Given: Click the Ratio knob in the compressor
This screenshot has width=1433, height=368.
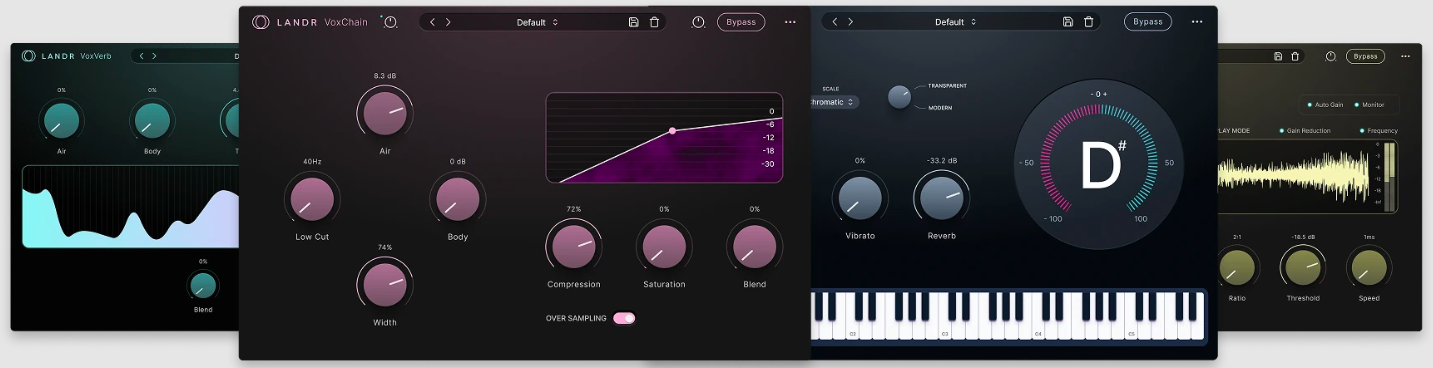Looking at the screenshot, I should pos(1237,268).
